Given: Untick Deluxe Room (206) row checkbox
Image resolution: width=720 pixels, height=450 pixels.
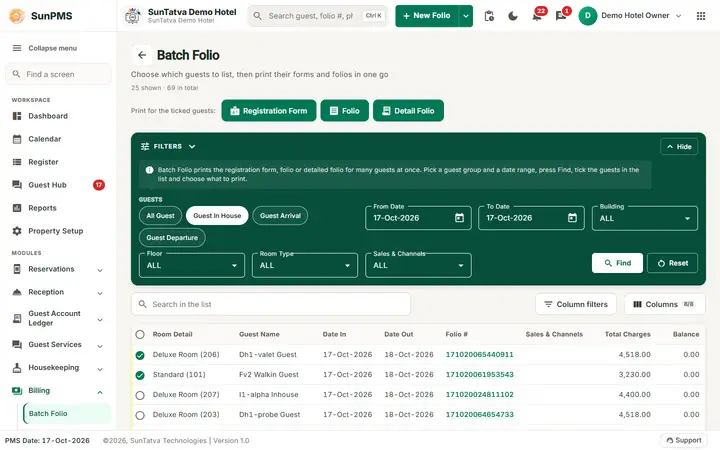Looking at the screenshot, I should click(x=140, y=355).
